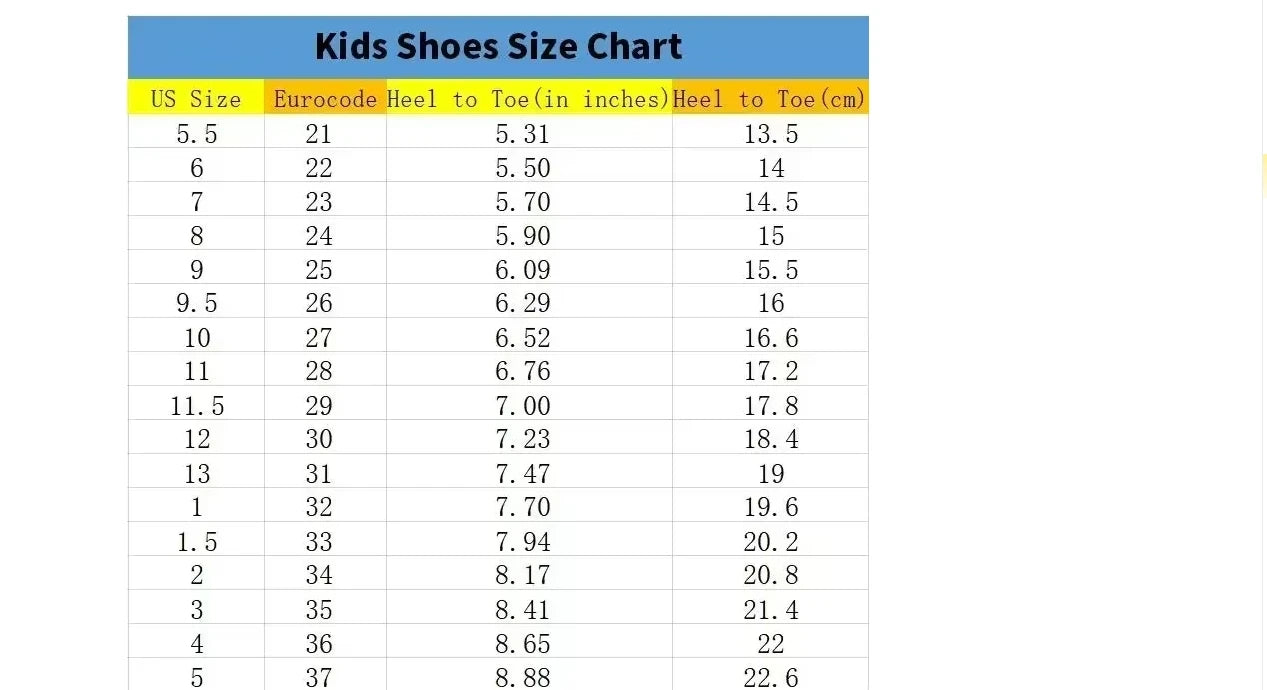Click the 15 cm cell

pyautogui.click(x=771, y=236)
